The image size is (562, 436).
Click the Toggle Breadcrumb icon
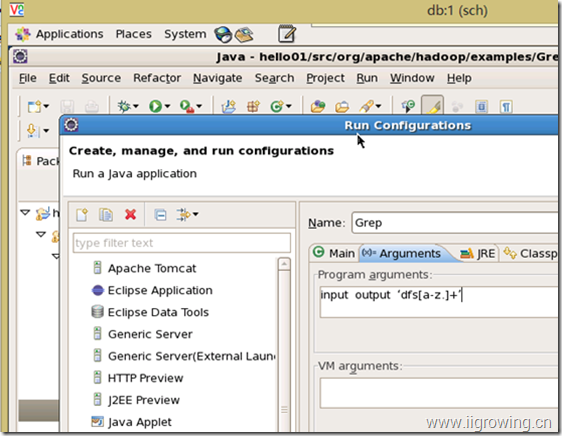408,106
